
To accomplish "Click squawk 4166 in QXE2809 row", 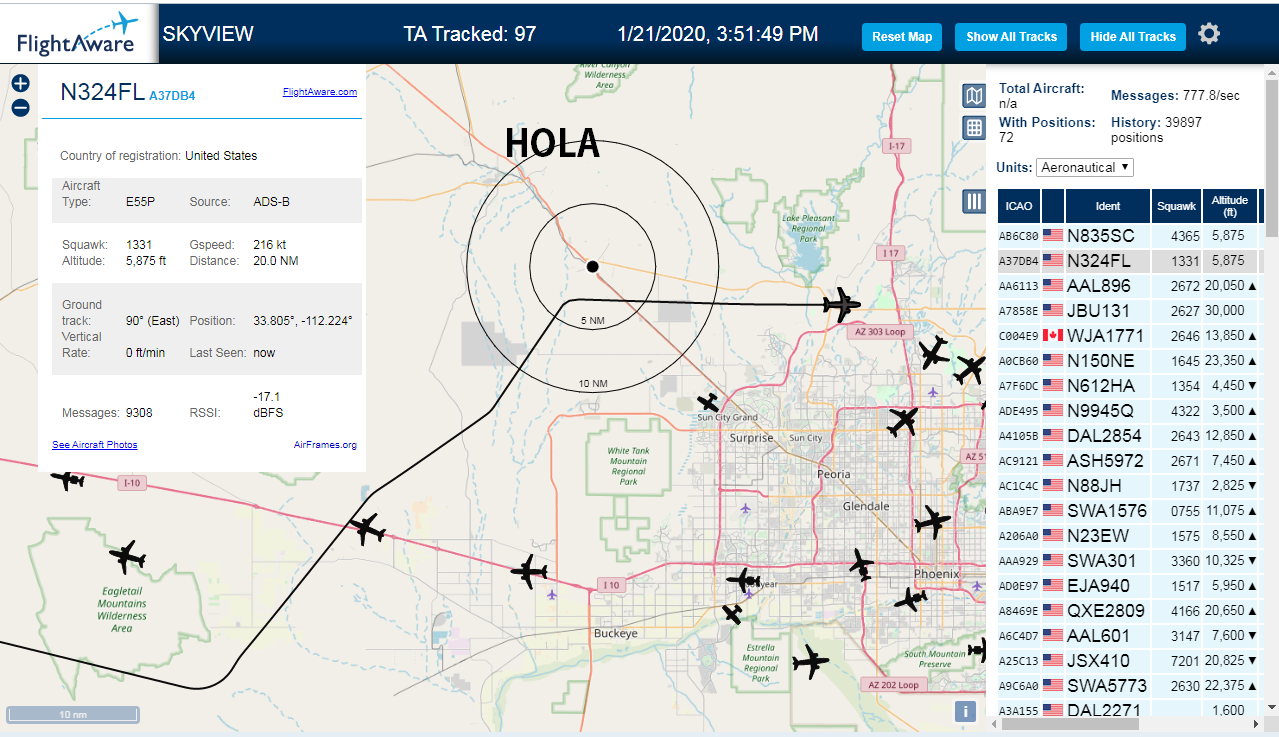I will point(1184,610).
